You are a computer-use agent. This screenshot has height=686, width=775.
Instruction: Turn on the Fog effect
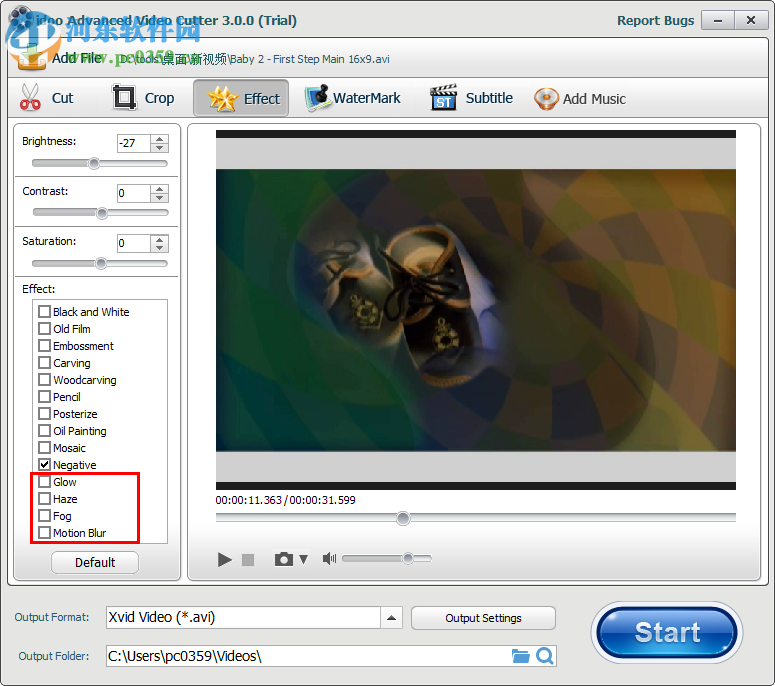(x=44, y=515)
